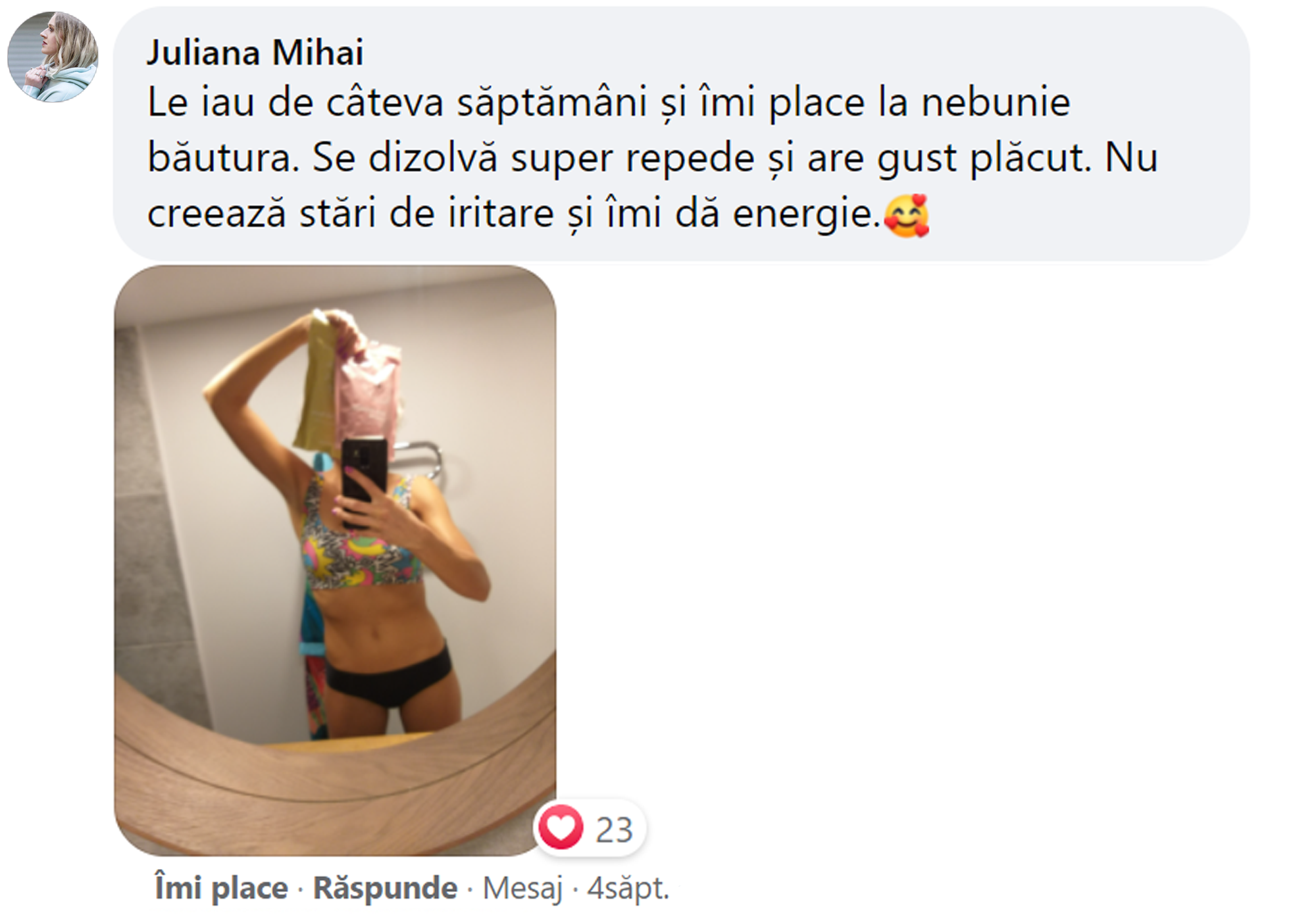Click the red heart reaction icon
The width and height of the screenshot is (1316, 917).
[x=561, y=827]
